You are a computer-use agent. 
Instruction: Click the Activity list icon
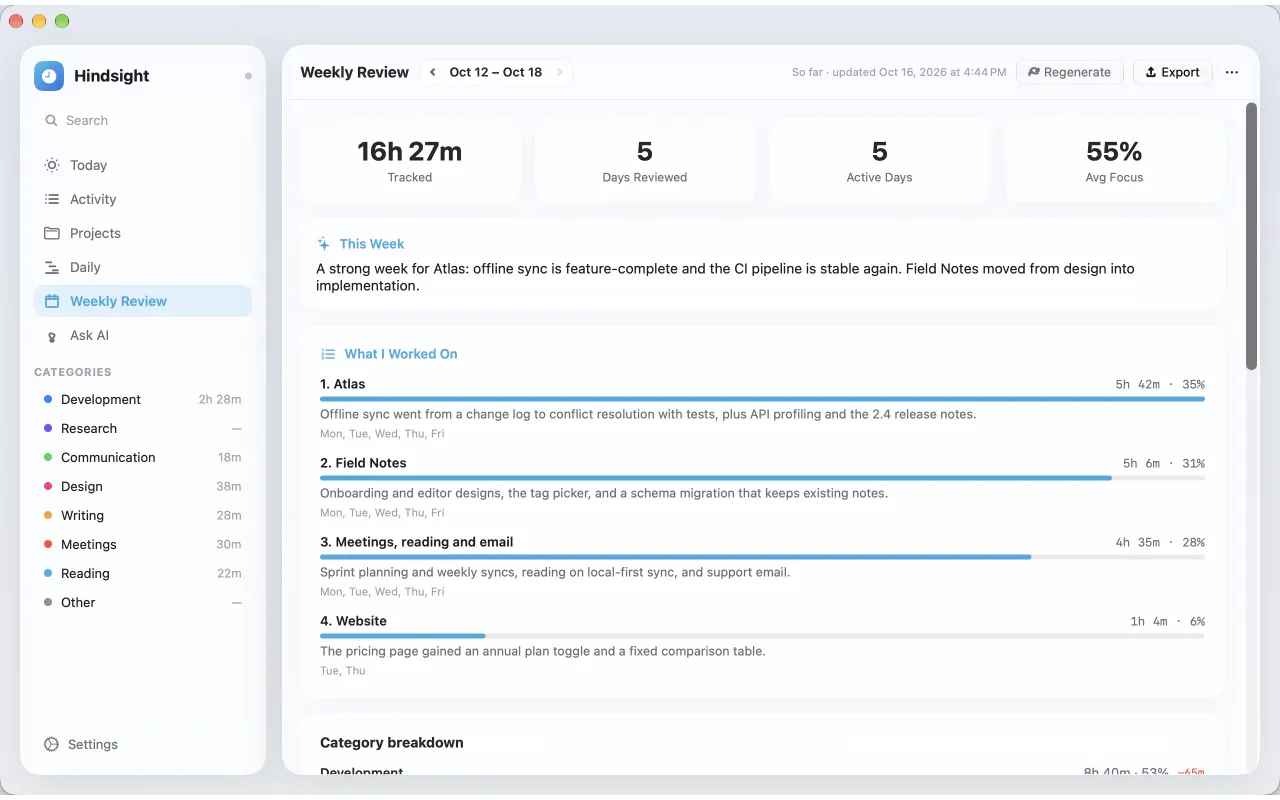(52, 199)
